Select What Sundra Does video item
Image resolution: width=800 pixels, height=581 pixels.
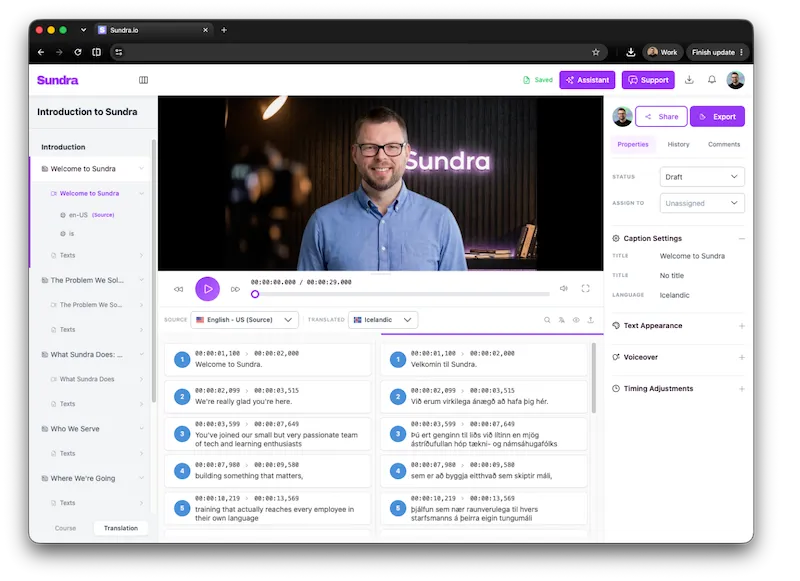[87, 380]
